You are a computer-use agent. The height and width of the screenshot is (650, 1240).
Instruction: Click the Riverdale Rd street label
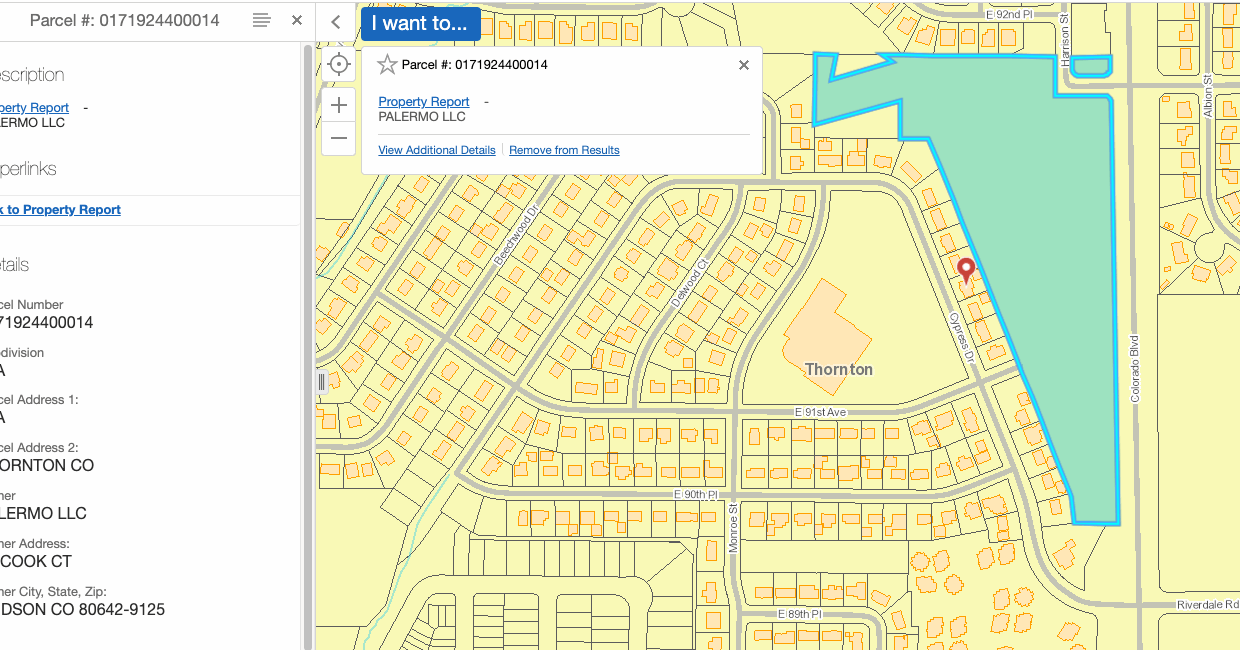coord(1208,605)
